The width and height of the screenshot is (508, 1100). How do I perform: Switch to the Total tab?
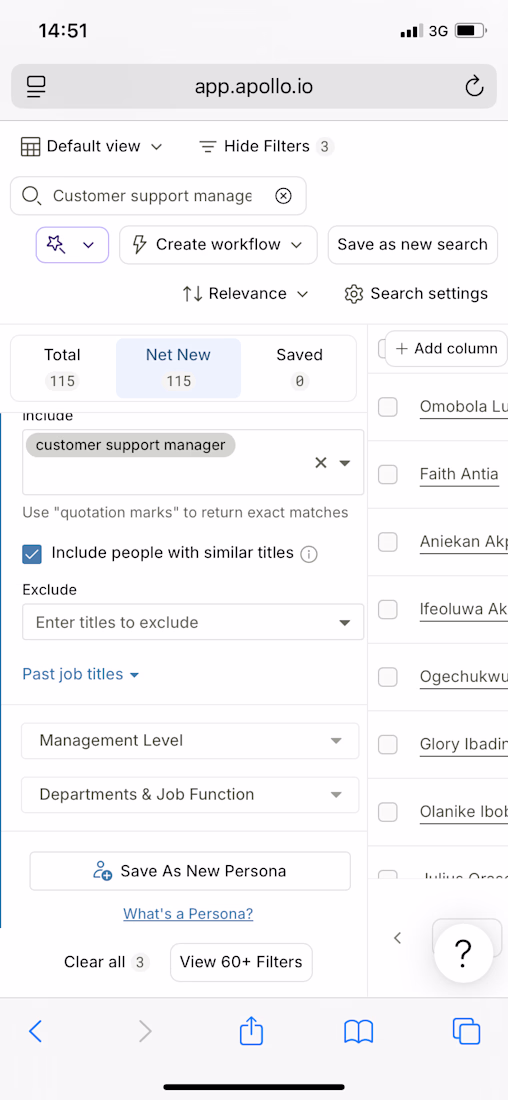coord(62,368)
